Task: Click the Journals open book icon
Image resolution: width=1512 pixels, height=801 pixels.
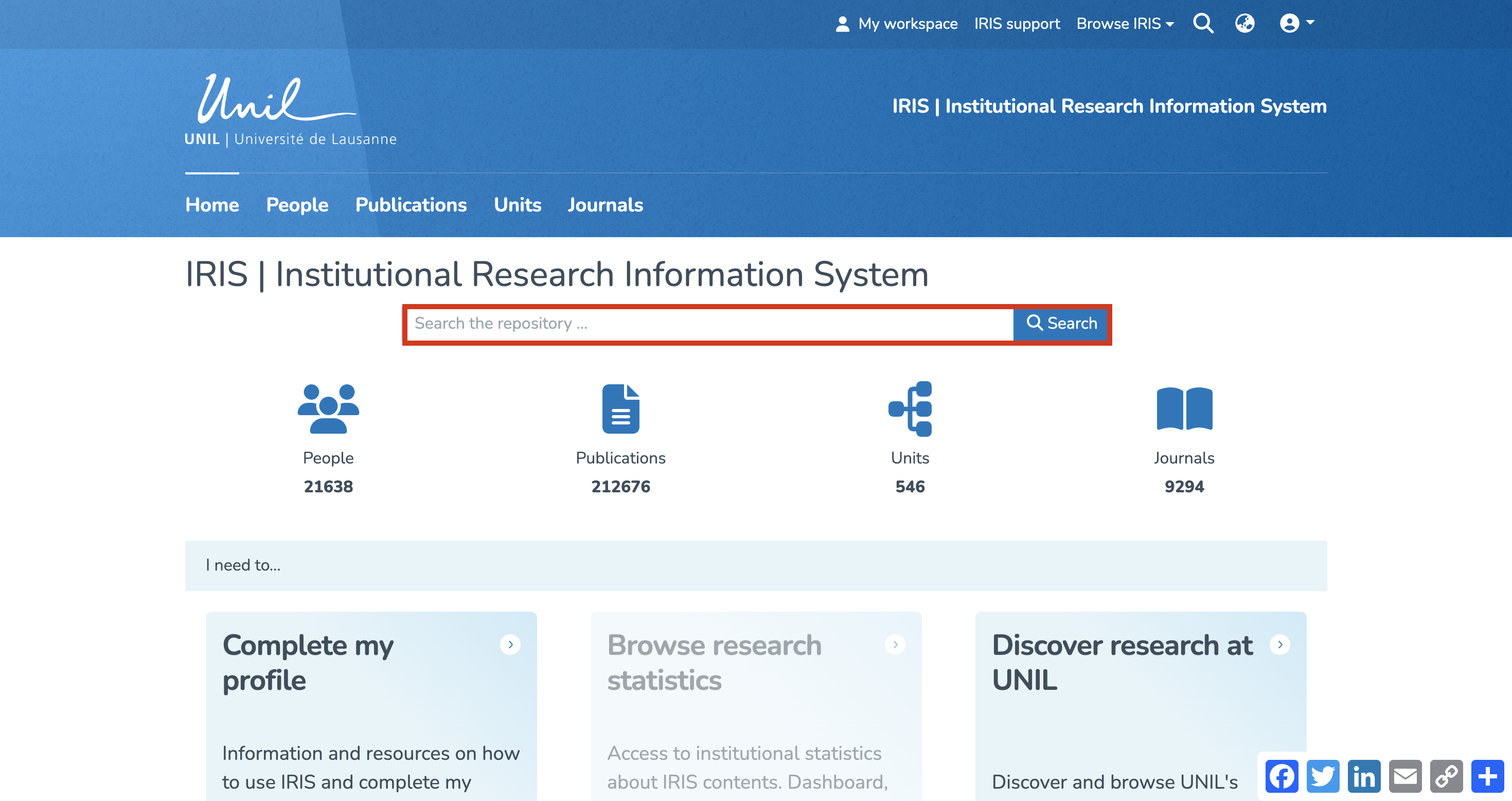Action: tap(1184, 409)
